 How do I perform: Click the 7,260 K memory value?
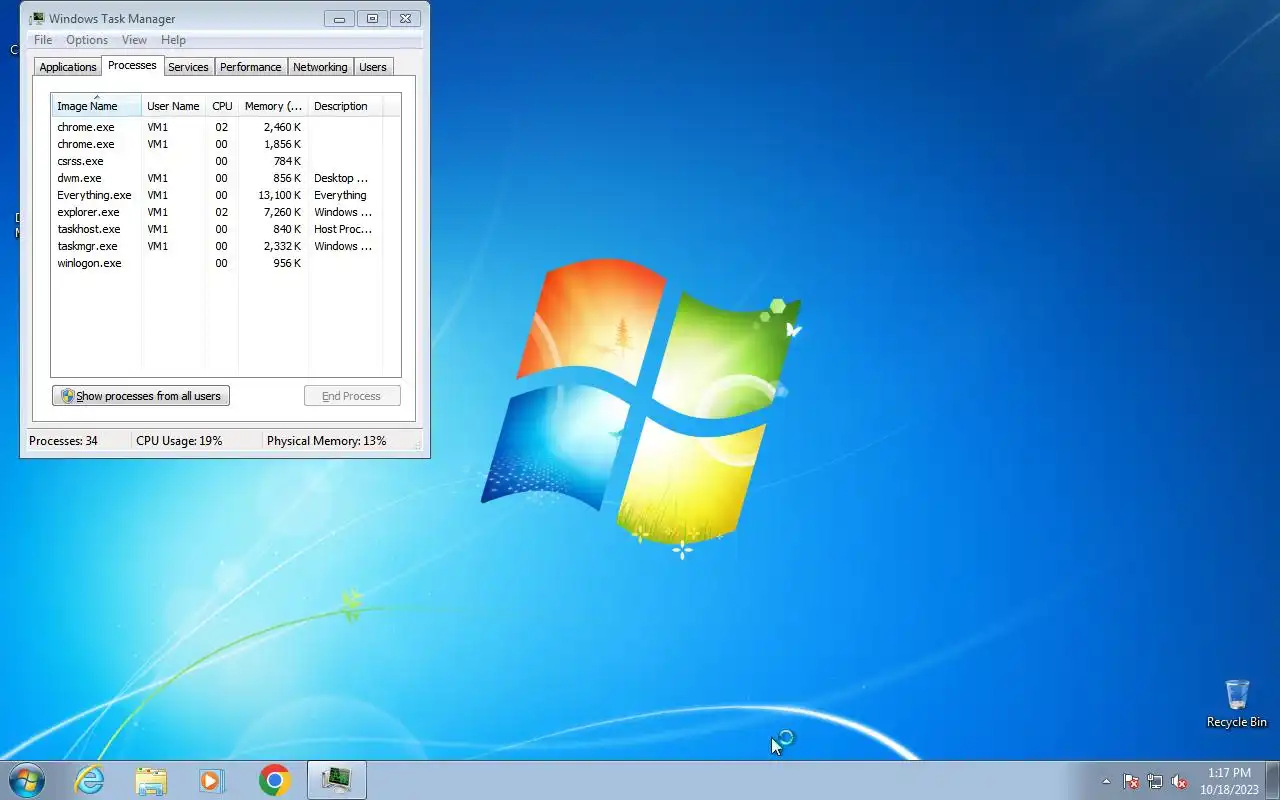282,212
